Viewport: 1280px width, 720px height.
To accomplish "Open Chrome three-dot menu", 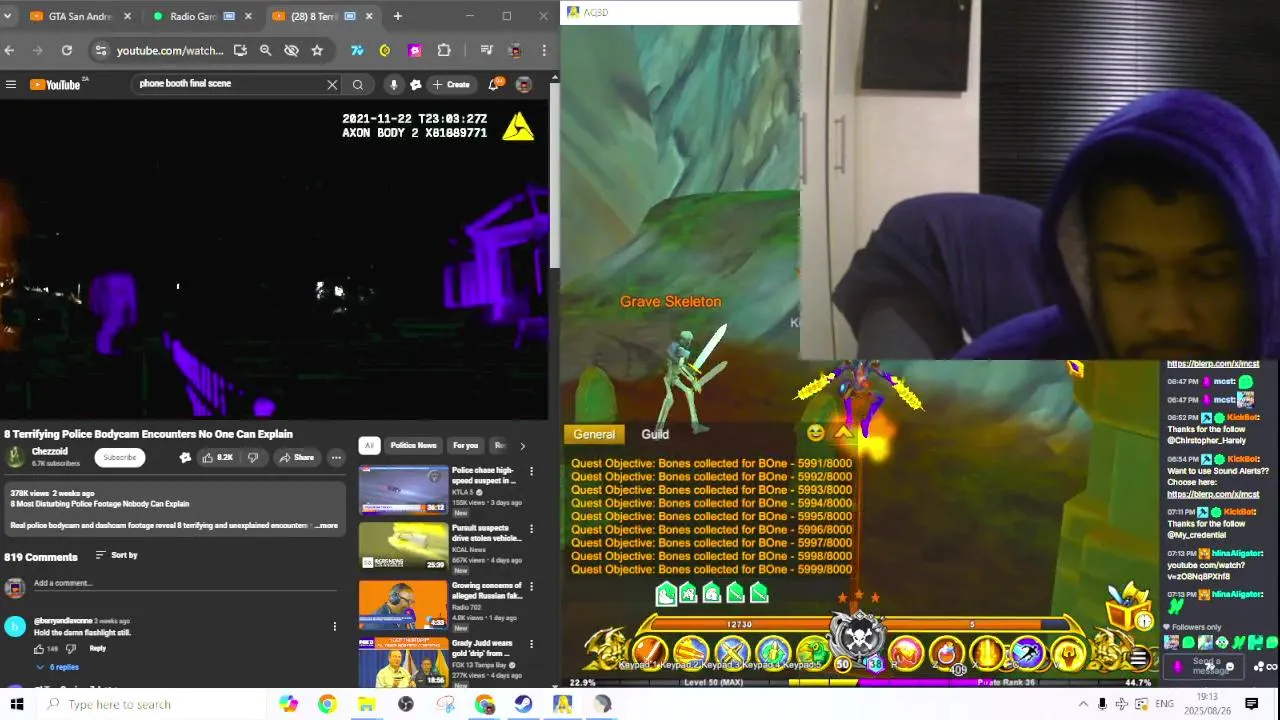I will pyautogui.click(x=544, y=50).
